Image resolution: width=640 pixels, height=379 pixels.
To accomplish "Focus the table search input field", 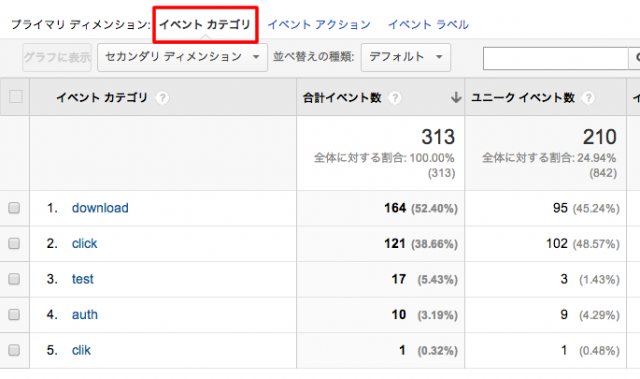I will click(556, 58).
